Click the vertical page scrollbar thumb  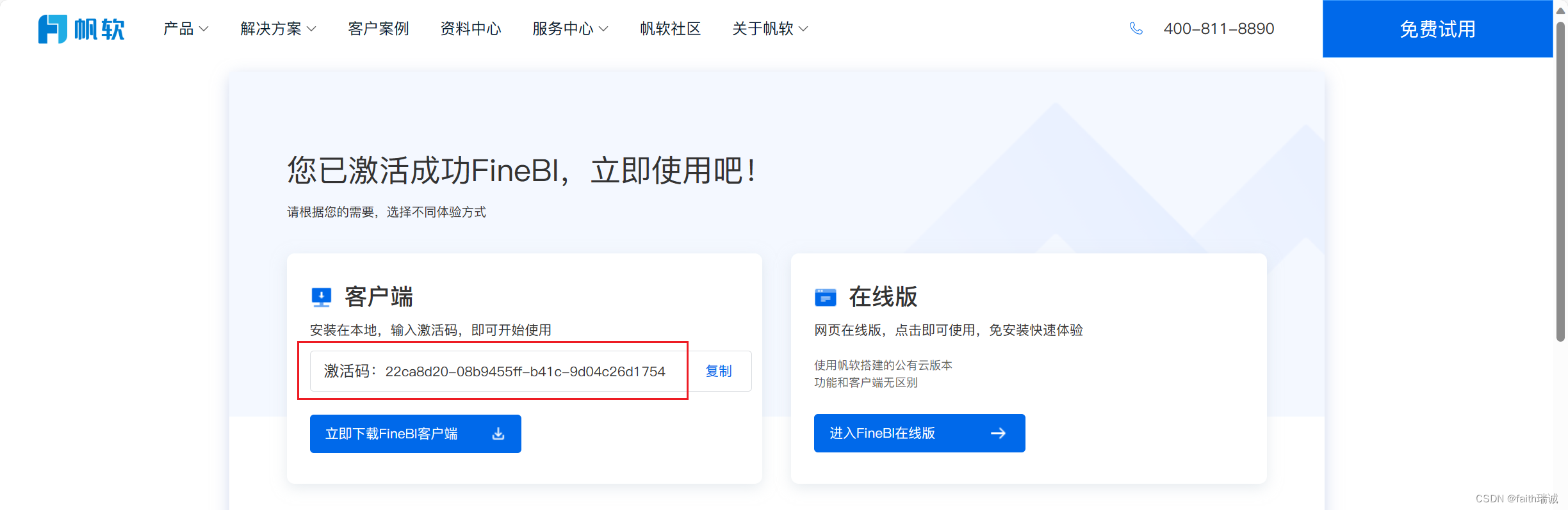pos(1560,179)
